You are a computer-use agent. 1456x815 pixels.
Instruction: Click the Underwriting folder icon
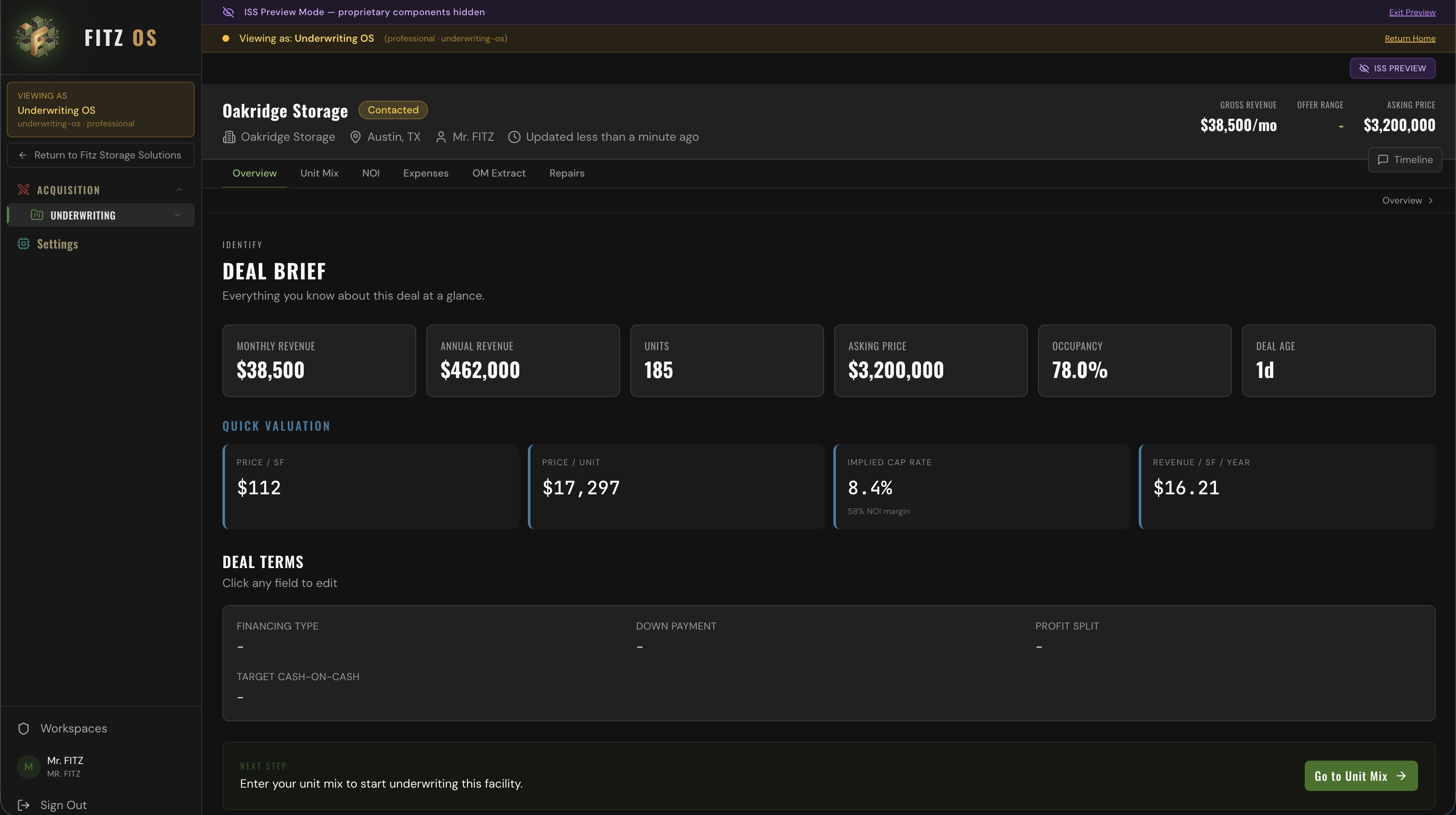pyautogui.click(x=37, y=215)
